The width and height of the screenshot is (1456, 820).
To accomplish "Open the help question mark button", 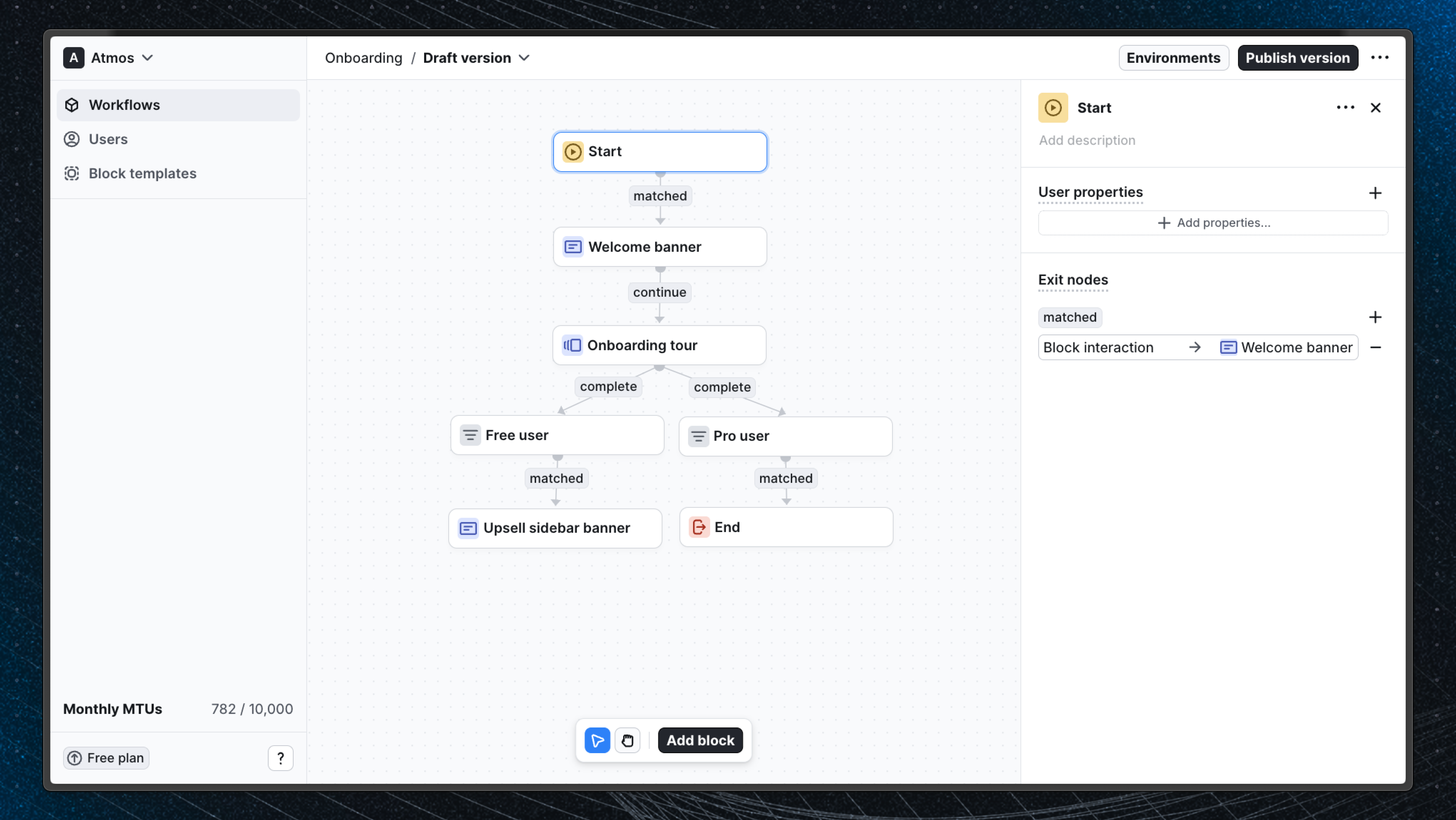I will pyautogui.click(x=280, y=758).
